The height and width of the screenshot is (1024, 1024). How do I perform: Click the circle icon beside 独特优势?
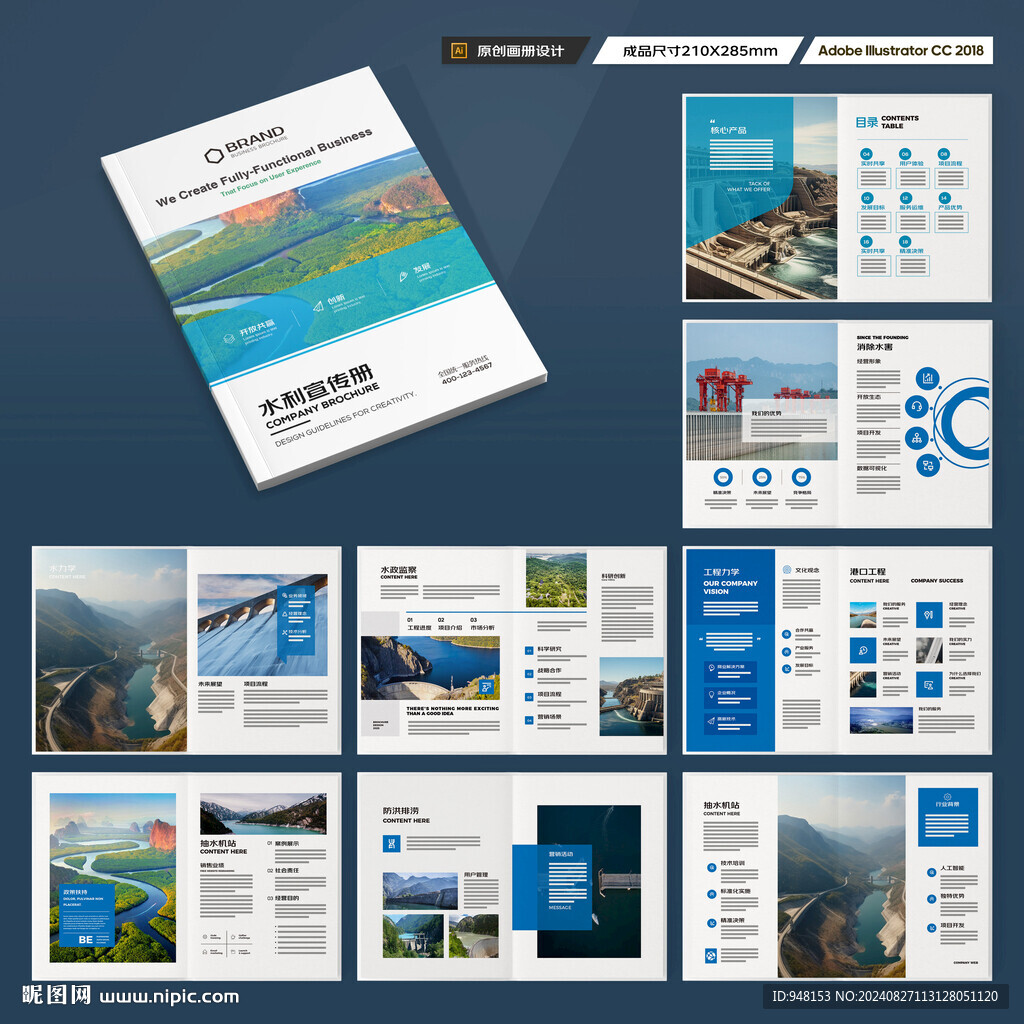[x=931, y=899]
